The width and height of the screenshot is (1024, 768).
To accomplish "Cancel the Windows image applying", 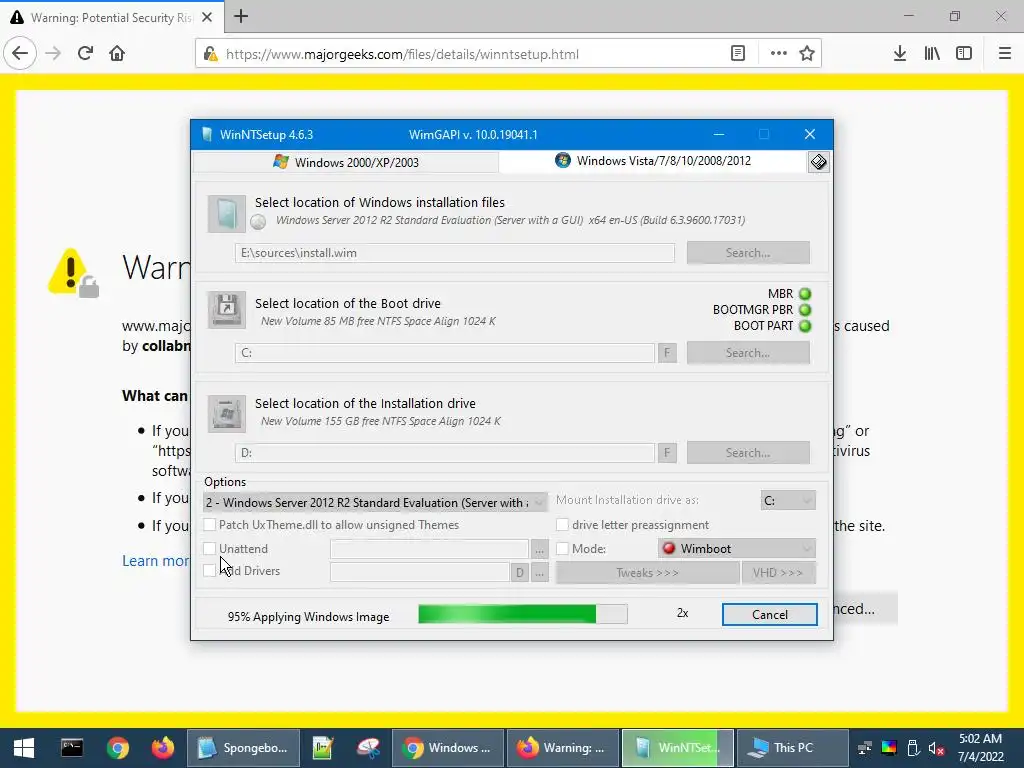I will click(769, 615).
